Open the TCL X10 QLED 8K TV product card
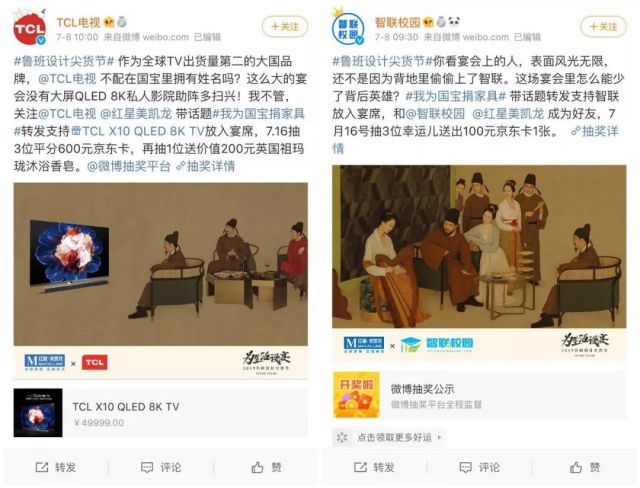Screen dimensions: 640x488 pos(160,413)
